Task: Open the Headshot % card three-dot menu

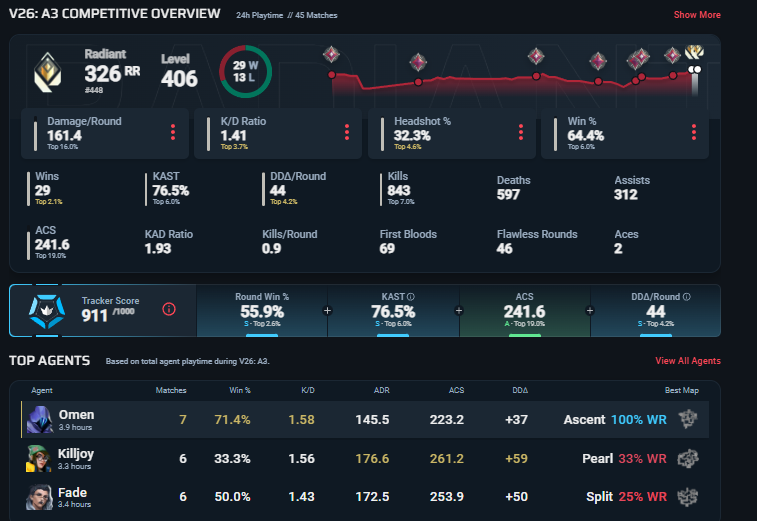Action: (x=520, y=132)
